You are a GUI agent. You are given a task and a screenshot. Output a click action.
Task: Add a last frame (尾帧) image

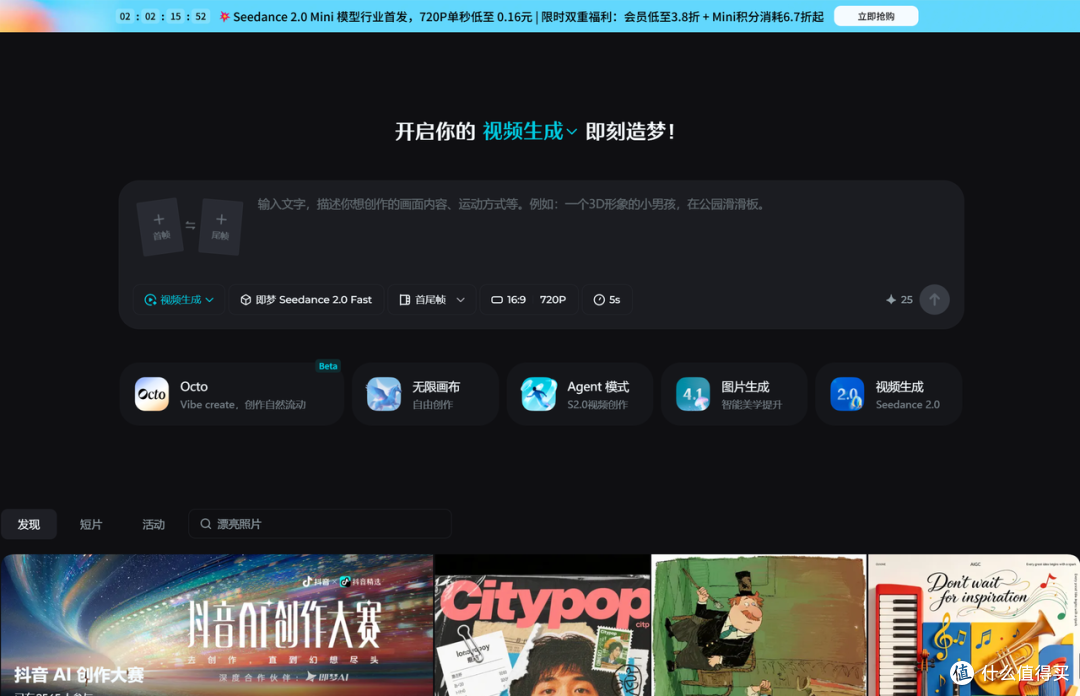click(x=220, y=227)
